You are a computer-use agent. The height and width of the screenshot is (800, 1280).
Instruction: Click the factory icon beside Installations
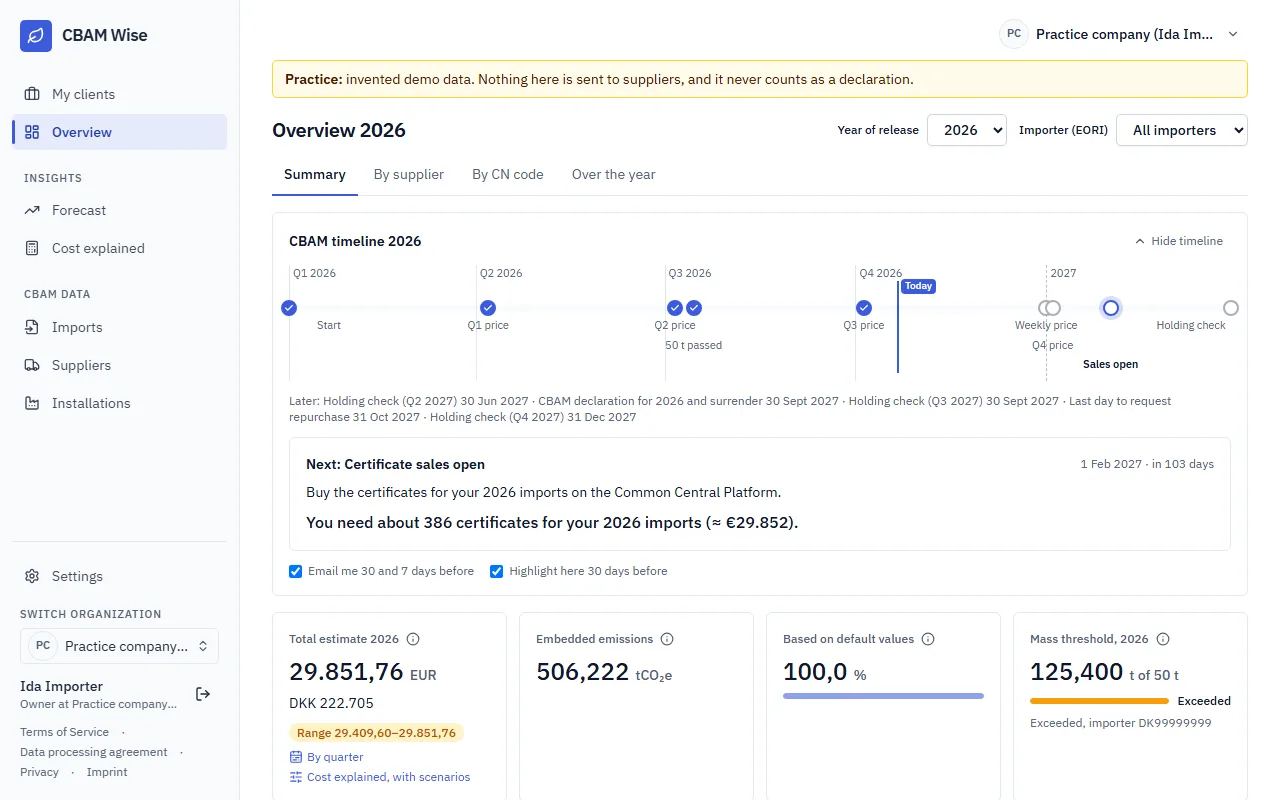[x=32, y=403]
